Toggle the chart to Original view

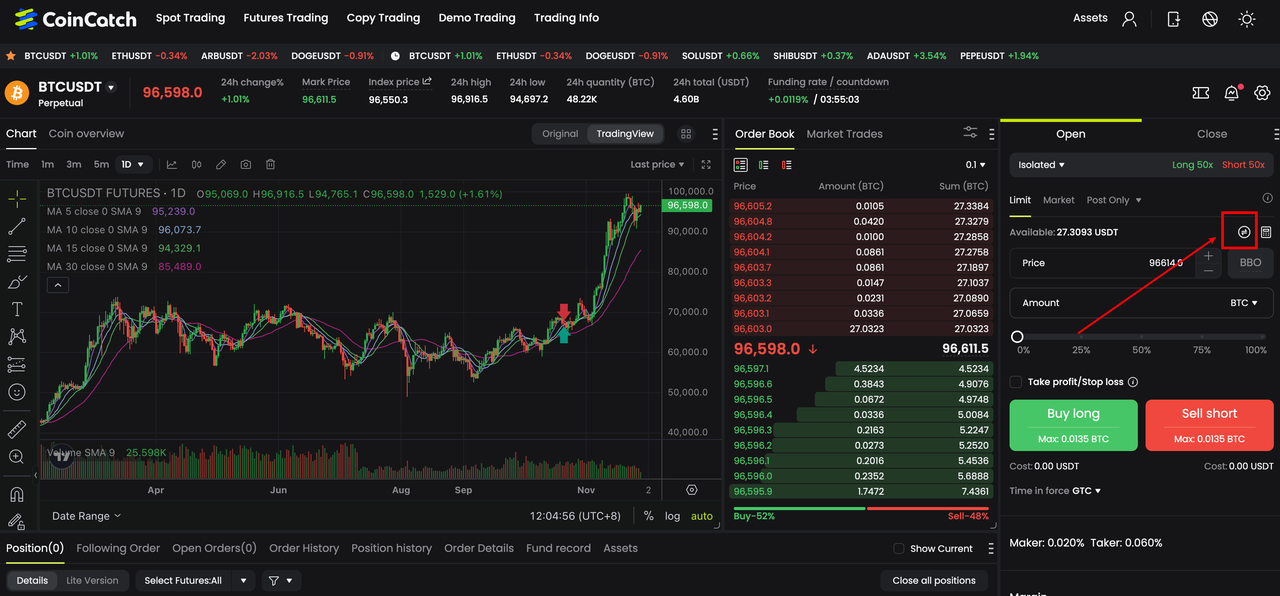click(x=560, y=134)
